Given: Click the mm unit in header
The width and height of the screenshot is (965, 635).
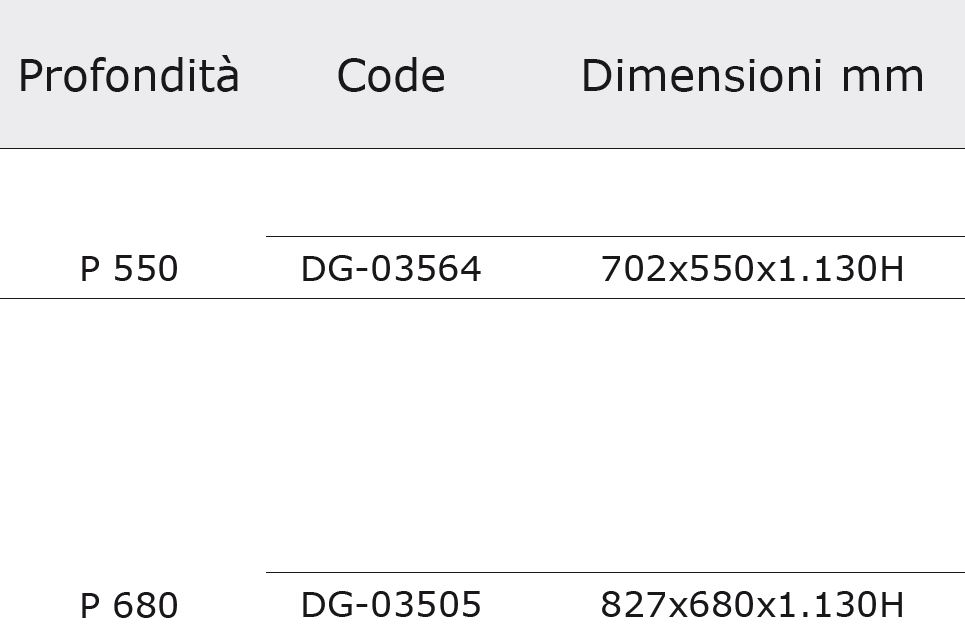Looking at the screenshot, I should click(x=883, y=80).
